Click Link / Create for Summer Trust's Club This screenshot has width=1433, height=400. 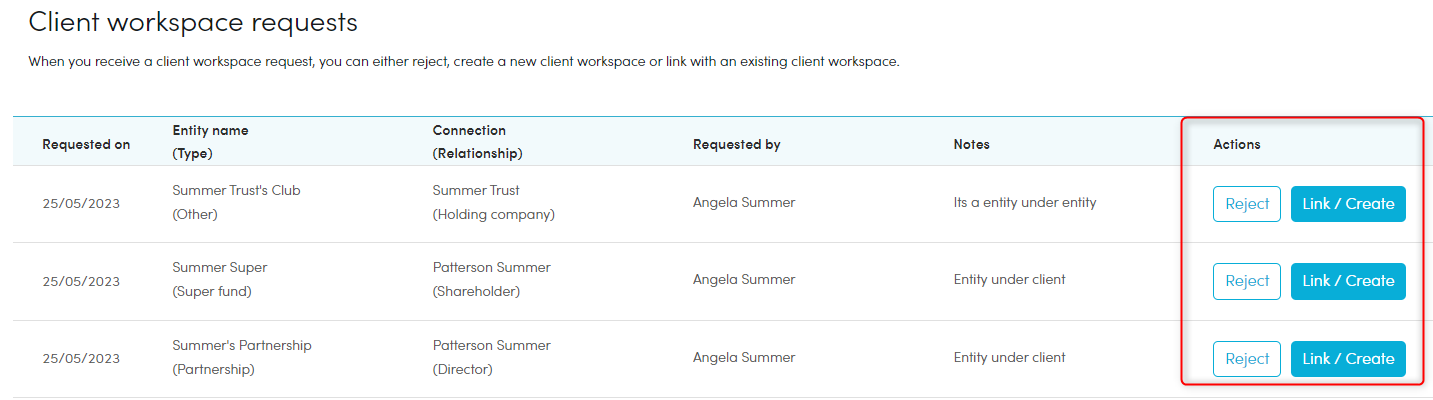1348,204
